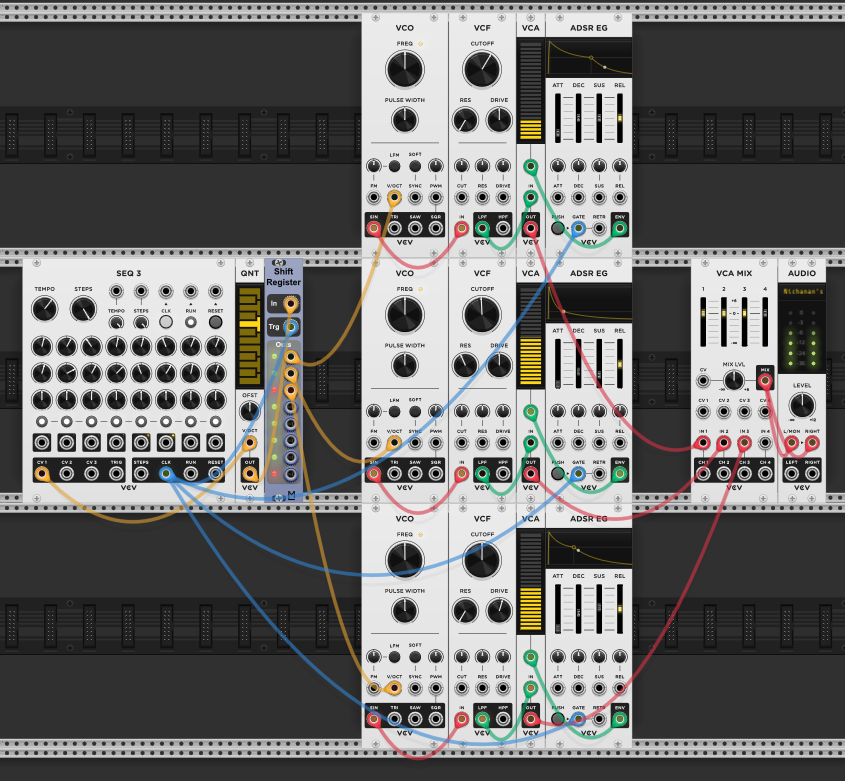The height and width of the screenshot is (781, 845).
Task: Click the top-row VCA level slider display
Action: 530,90
